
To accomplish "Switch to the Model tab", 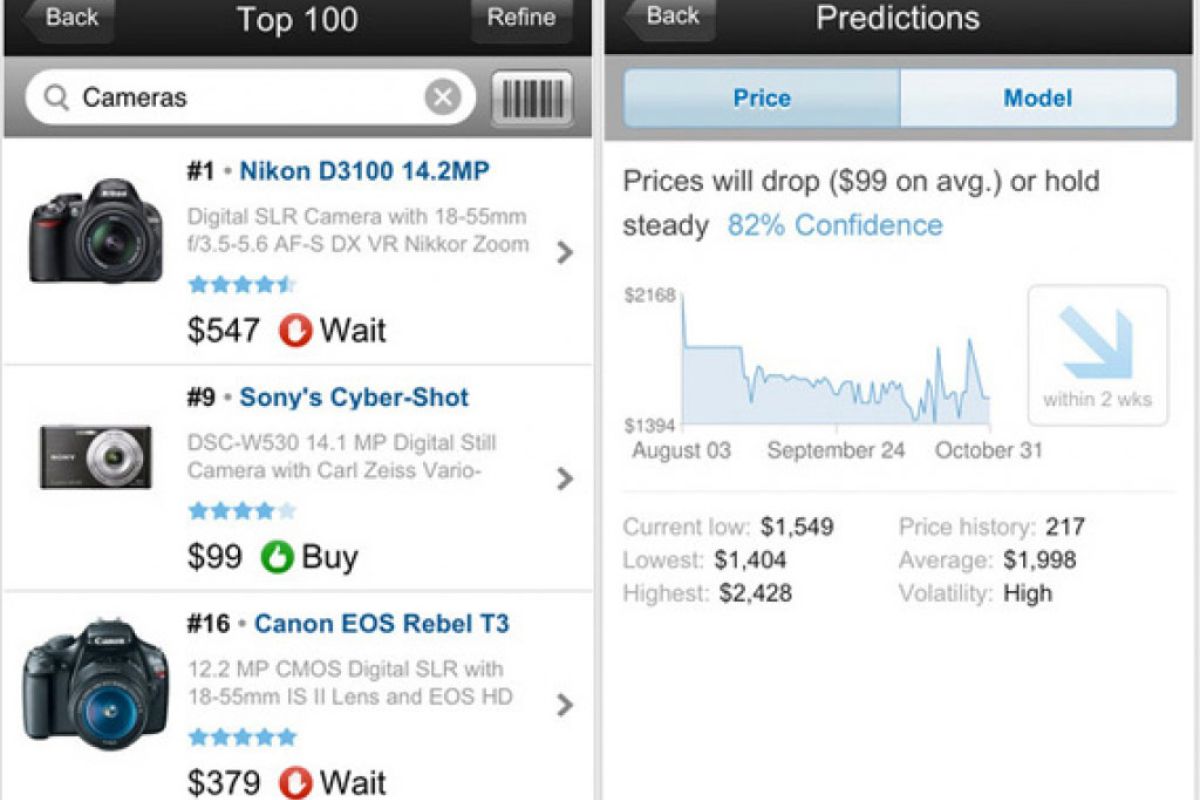I will pos(1037,98).
